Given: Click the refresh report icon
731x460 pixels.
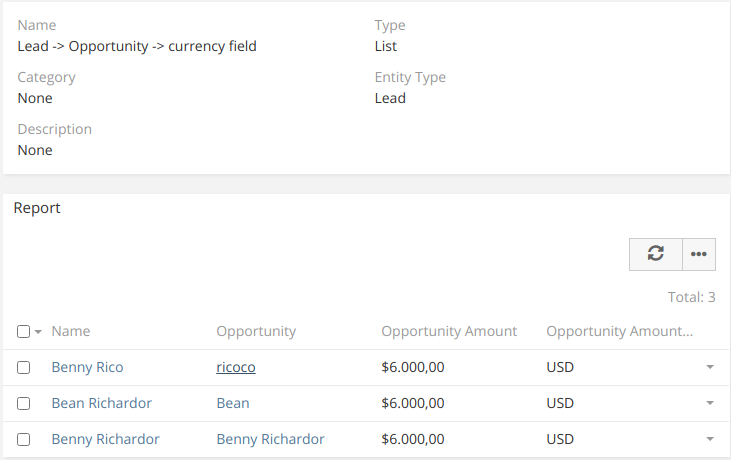Looking at the screenshot, I should [x=656, y=254].
